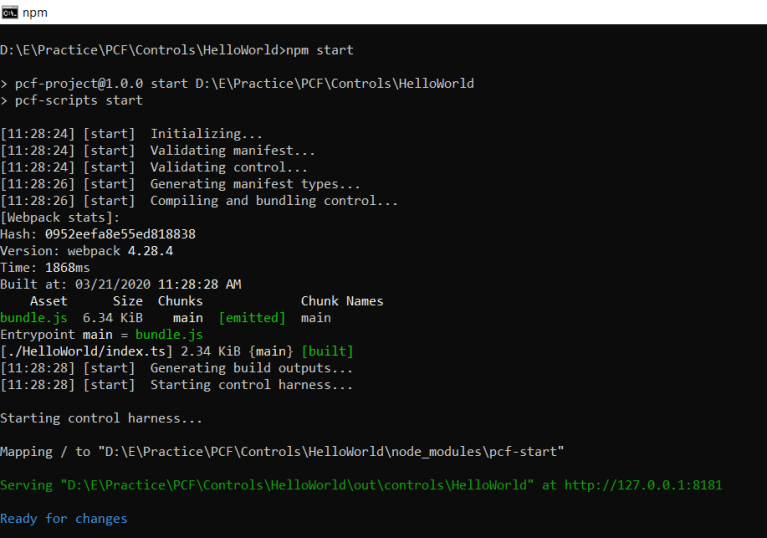The width and height of the screenshot is (767, 538).
Task: Click the 'Version: webpack 4.28.4' line
Action: pos(87,251)
